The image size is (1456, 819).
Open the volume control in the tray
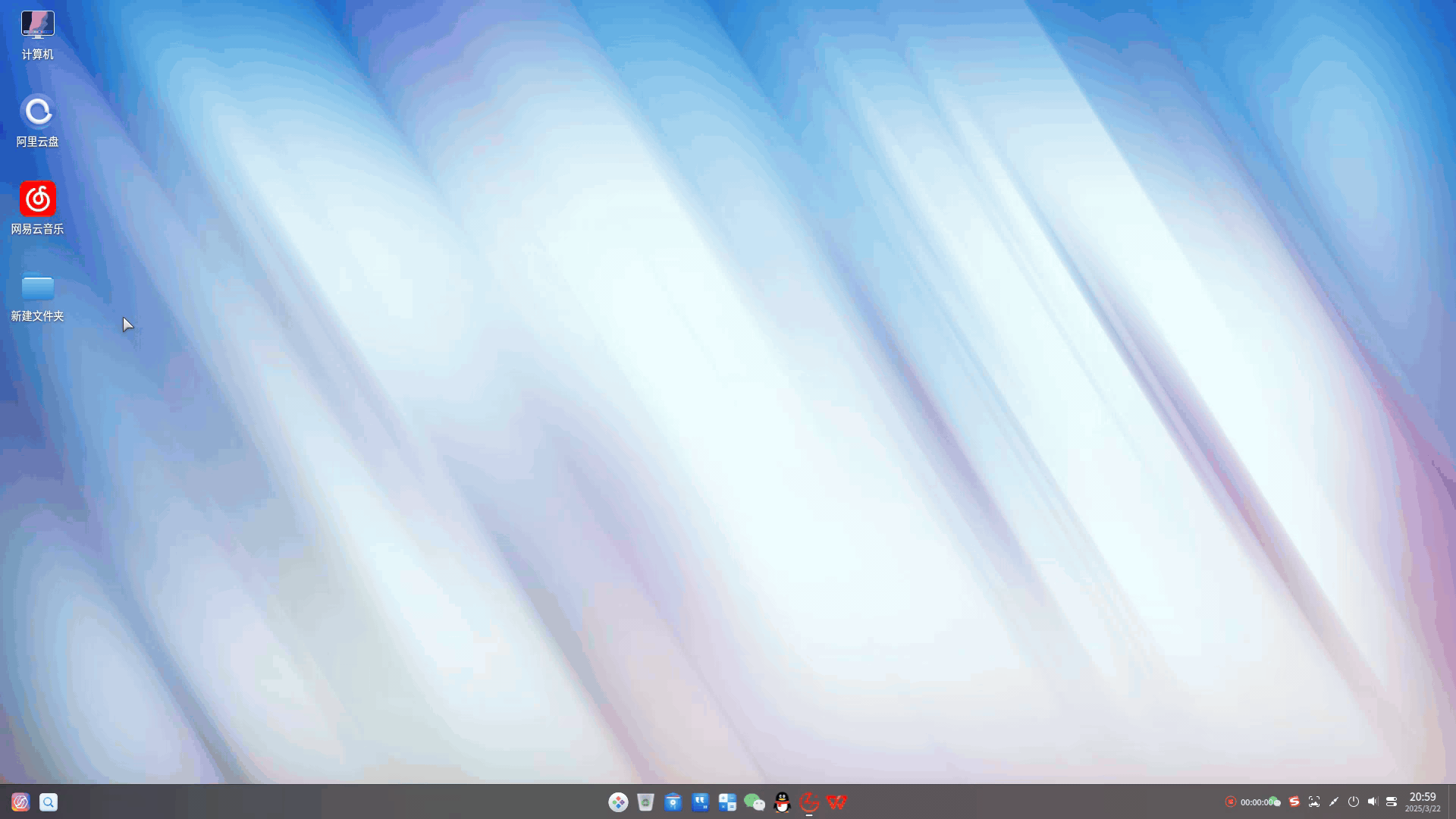tap(1373, 802)
